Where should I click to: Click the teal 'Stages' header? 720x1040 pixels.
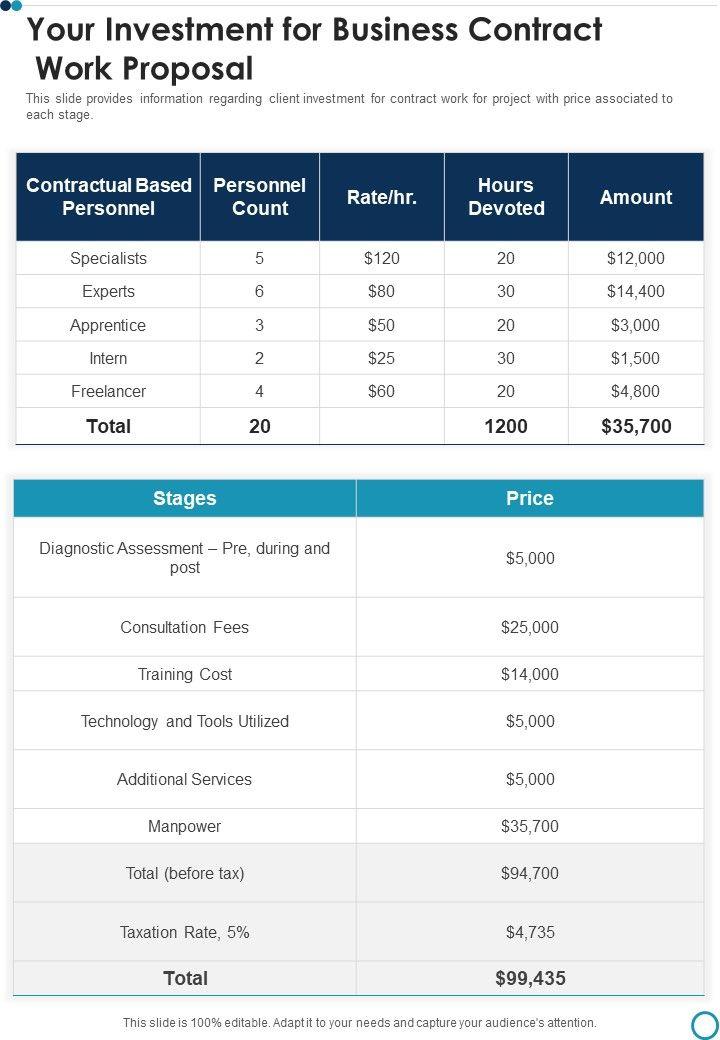click(x=185, y=498)
